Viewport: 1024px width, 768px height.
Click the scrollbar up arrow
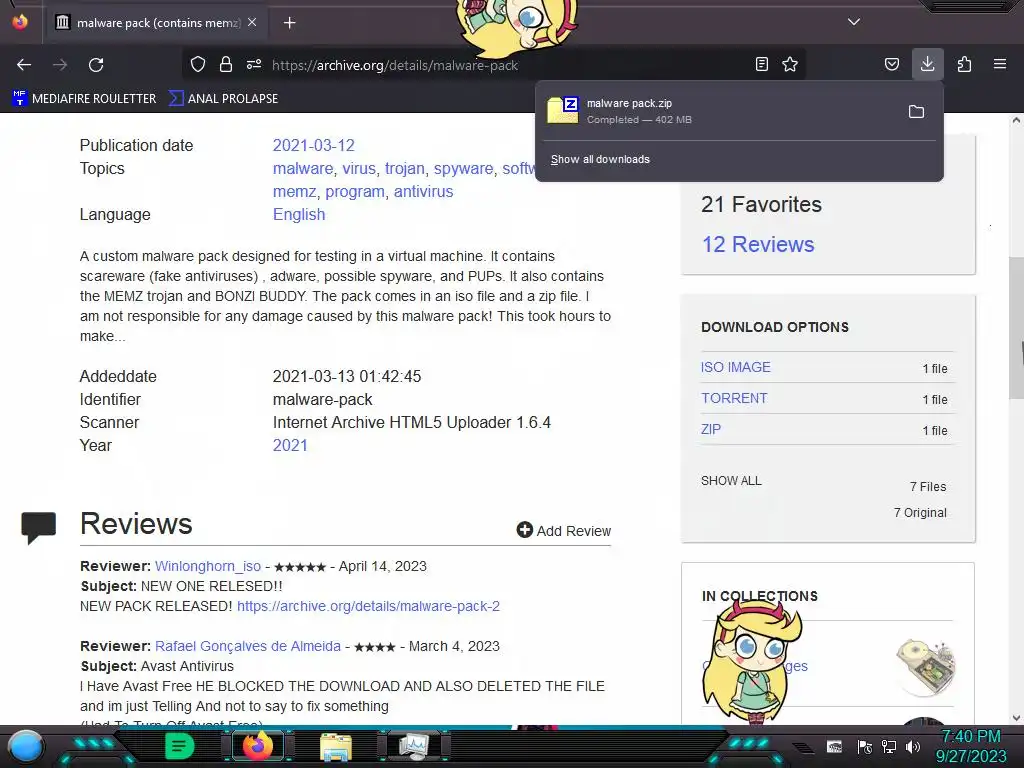click(1016, 121)
